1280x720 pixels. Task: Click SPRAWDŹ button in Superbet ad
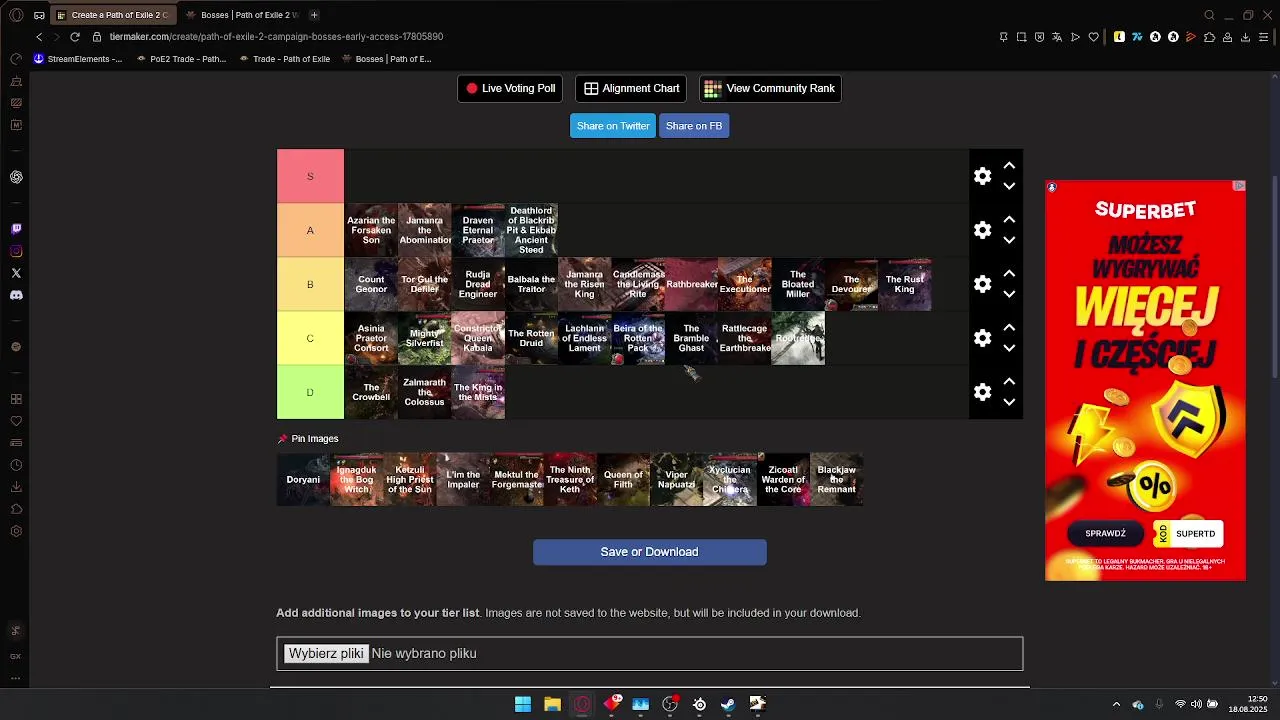click(1106, 534)
